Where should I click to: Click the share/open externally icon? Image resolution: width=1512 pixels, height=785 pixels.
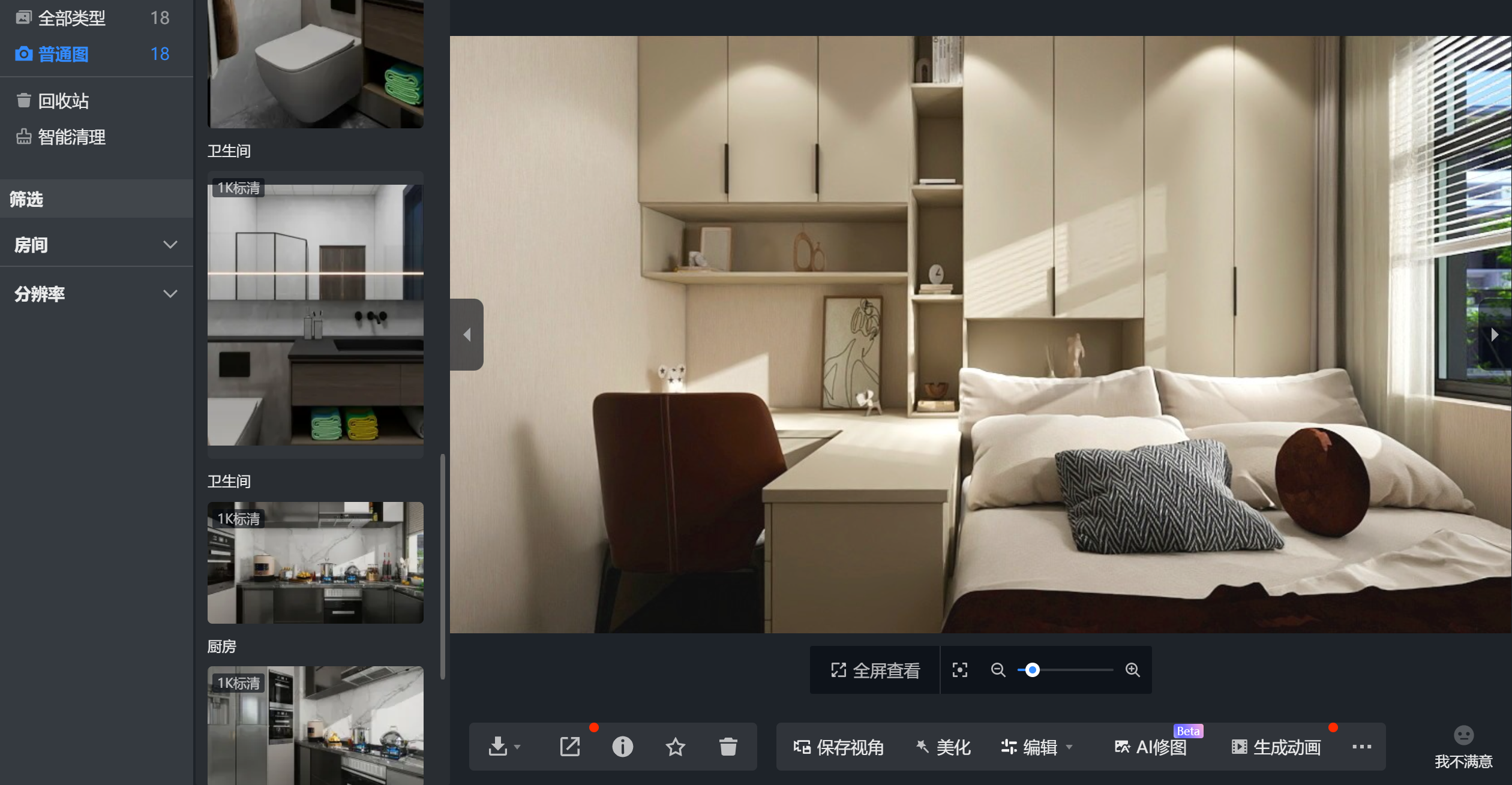[569, 747]
